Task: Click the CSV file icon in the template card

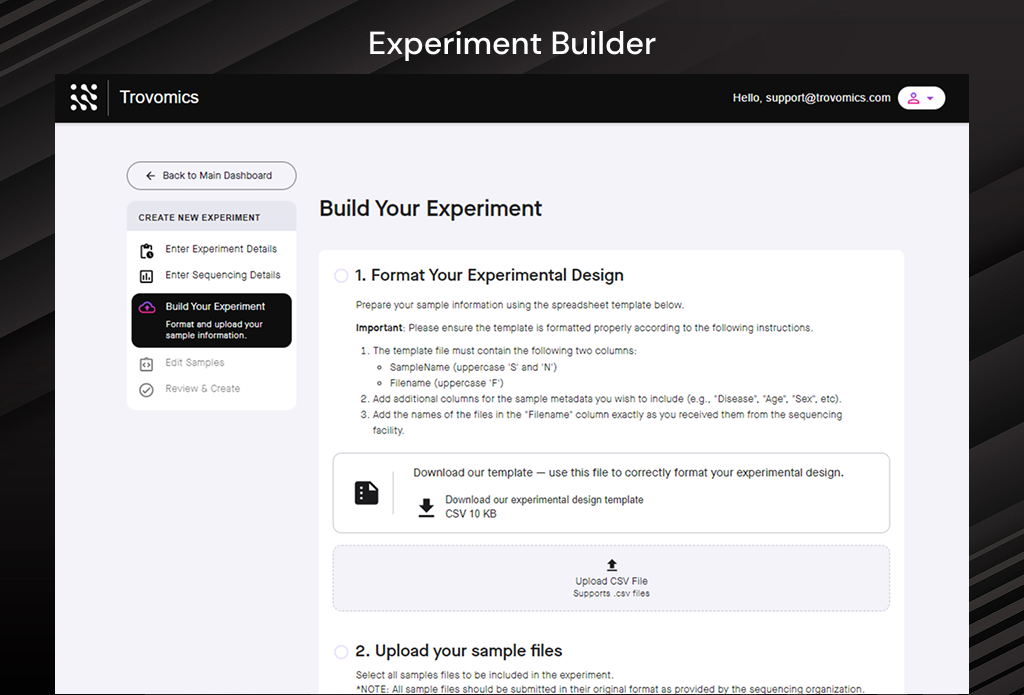Action: click(x=365, y=493)
